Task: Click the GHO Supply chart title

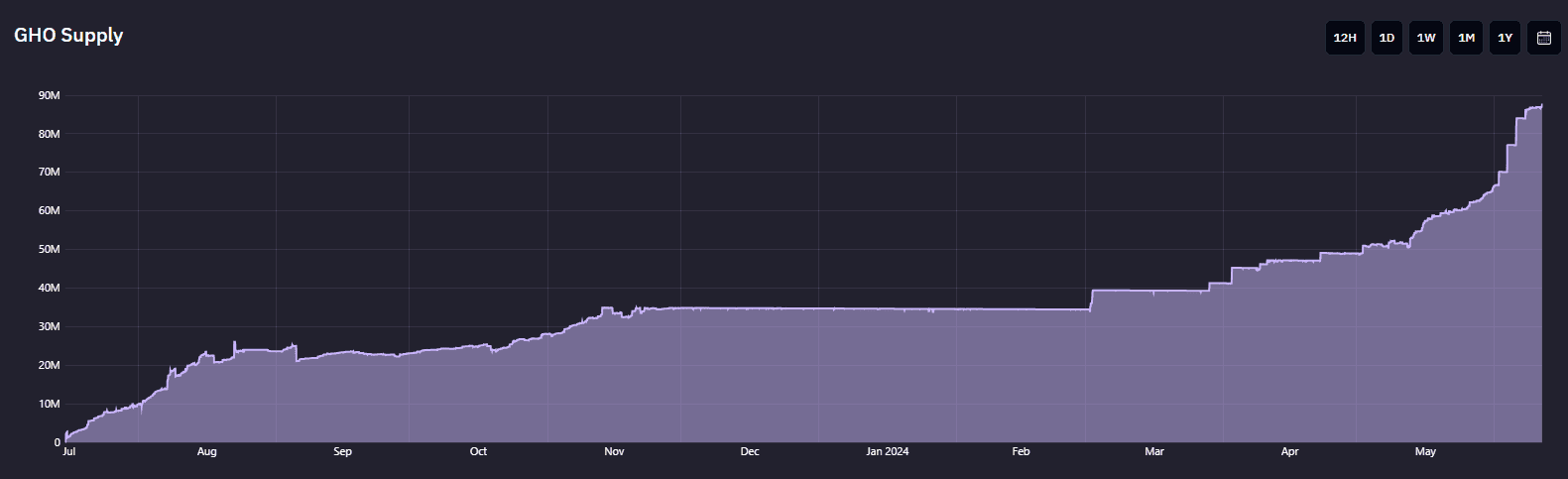Action: tap(68, 35)
